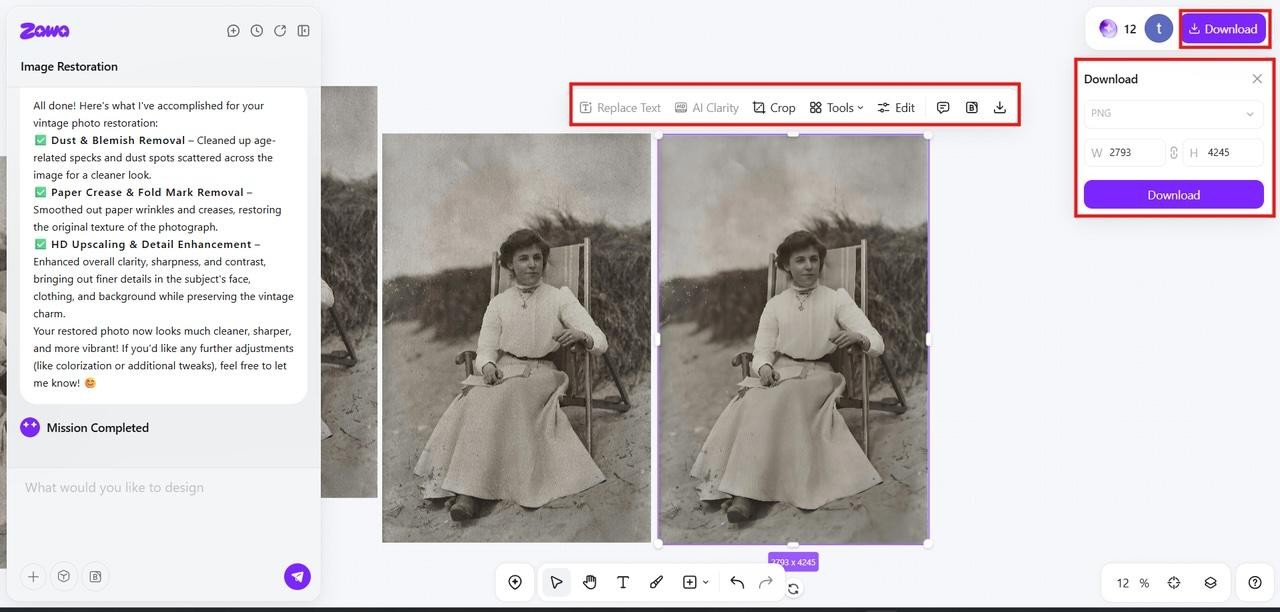This screenshot has width=1280, height=612.
Task: Select the restored photo on the right
Action: click(793, 340)
